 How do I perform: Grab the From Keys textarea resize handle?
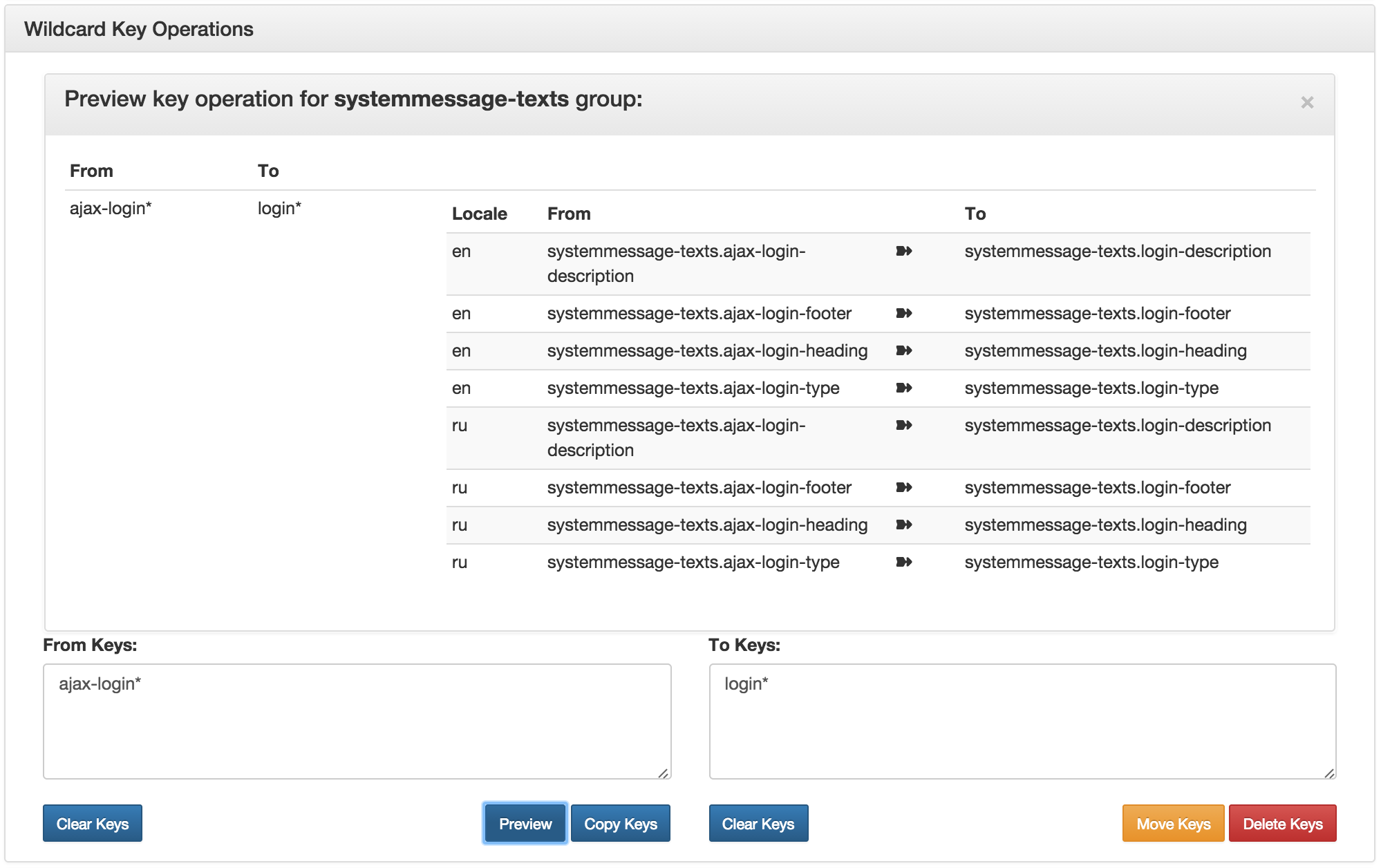(x=664, y=773)
